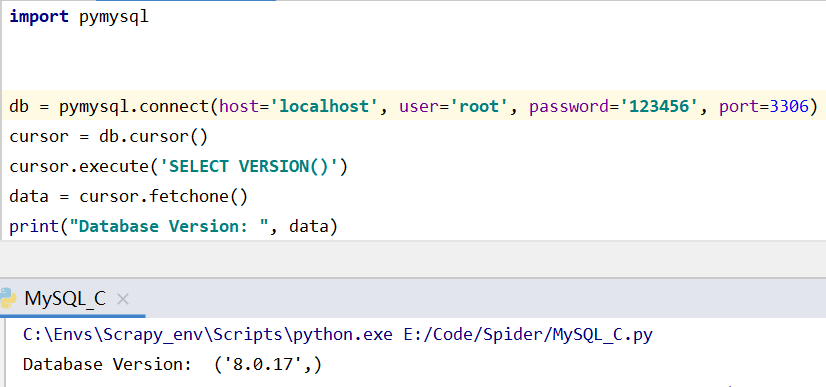The image size is (826, 387).
Task: Click the pymysql module name in import line
Action: click(114, 17)
